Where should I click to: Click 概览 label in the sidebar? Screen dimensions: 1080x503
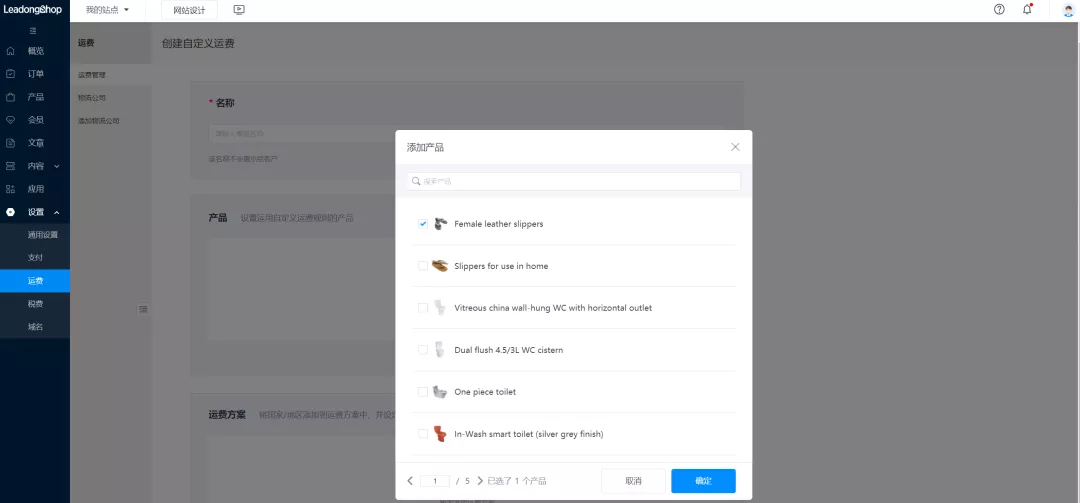point(36,51)
